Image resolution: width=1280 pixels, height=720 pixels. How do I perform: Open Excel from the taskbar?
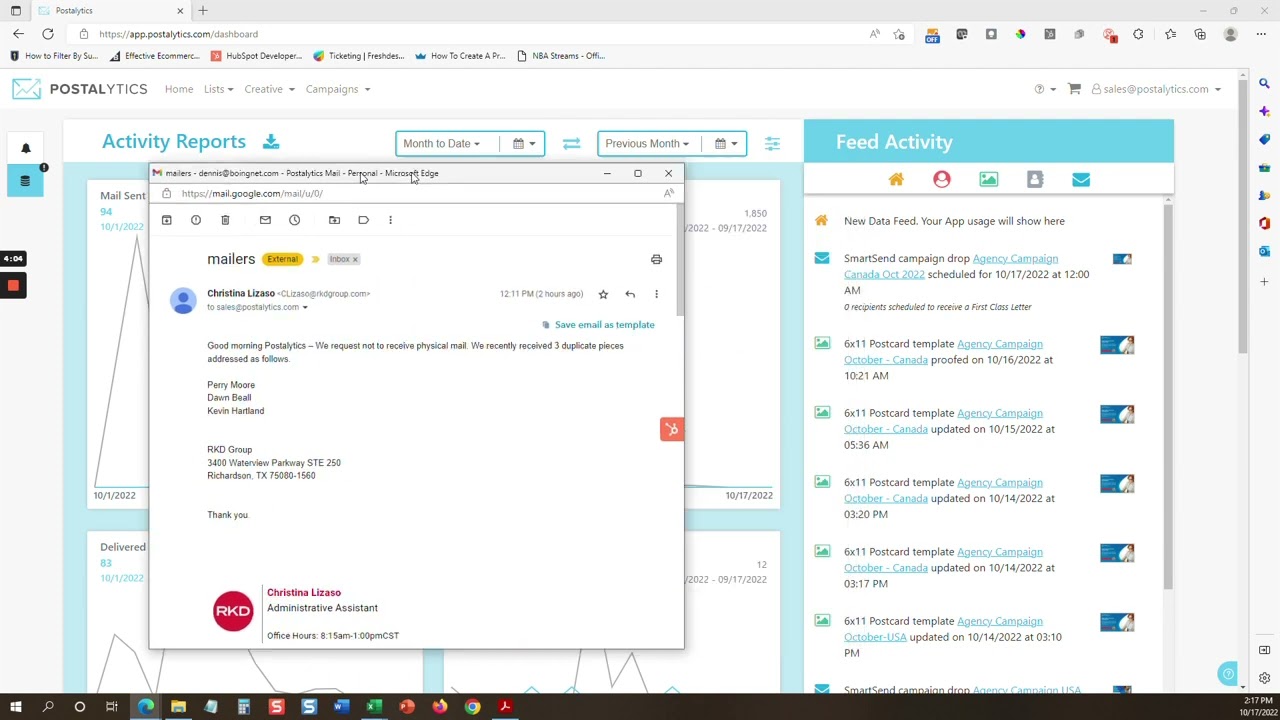tap(374, 707)
